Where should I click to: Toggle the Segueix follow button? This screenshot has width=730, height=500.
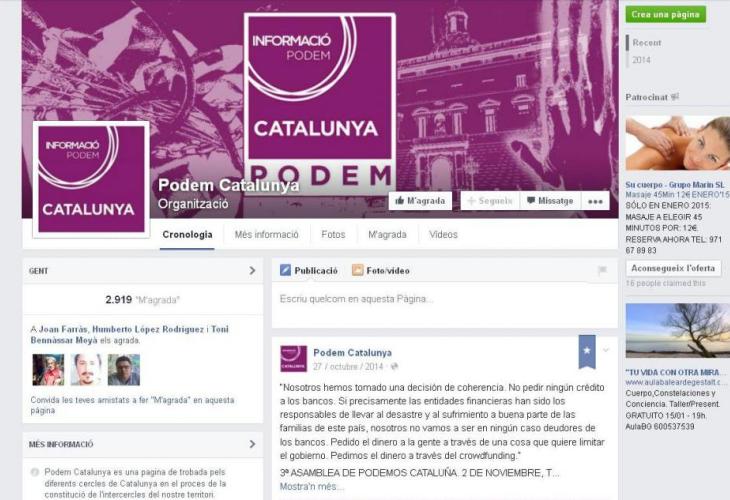[490, 201]
